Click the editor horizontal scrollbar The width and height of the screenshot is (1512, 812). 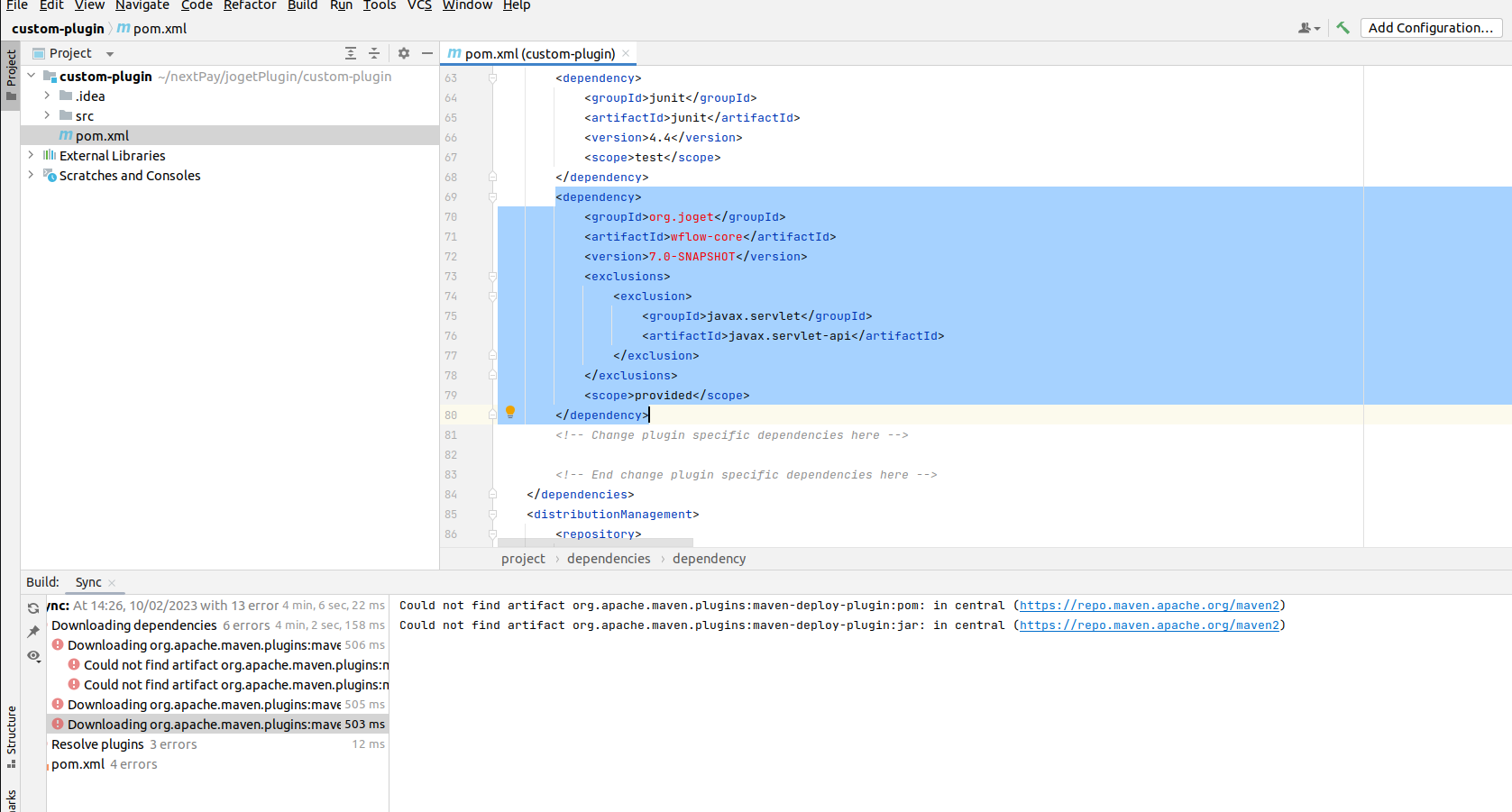(x=595, y=543)
